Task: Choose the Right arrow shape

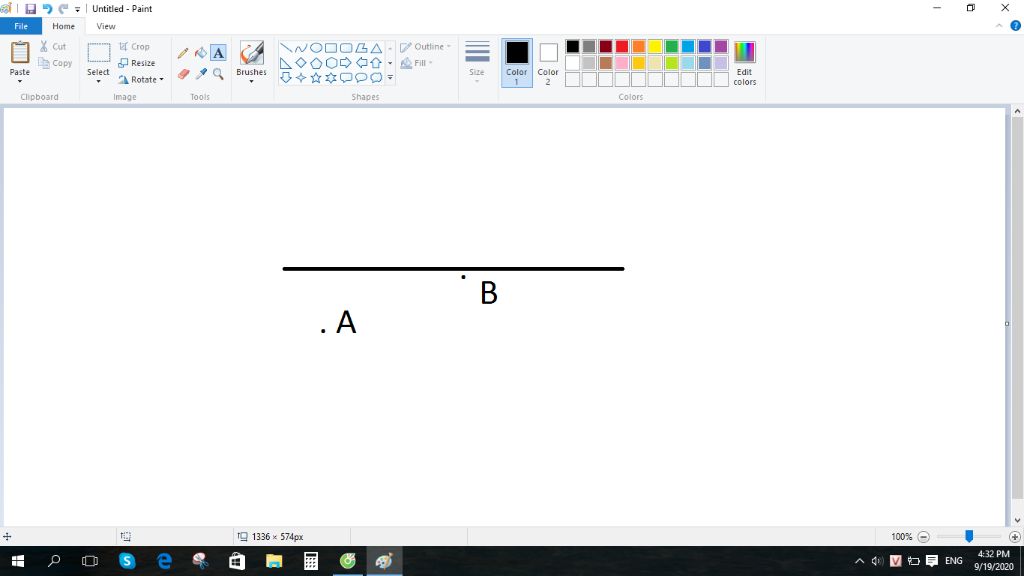Action: [345, 63]
